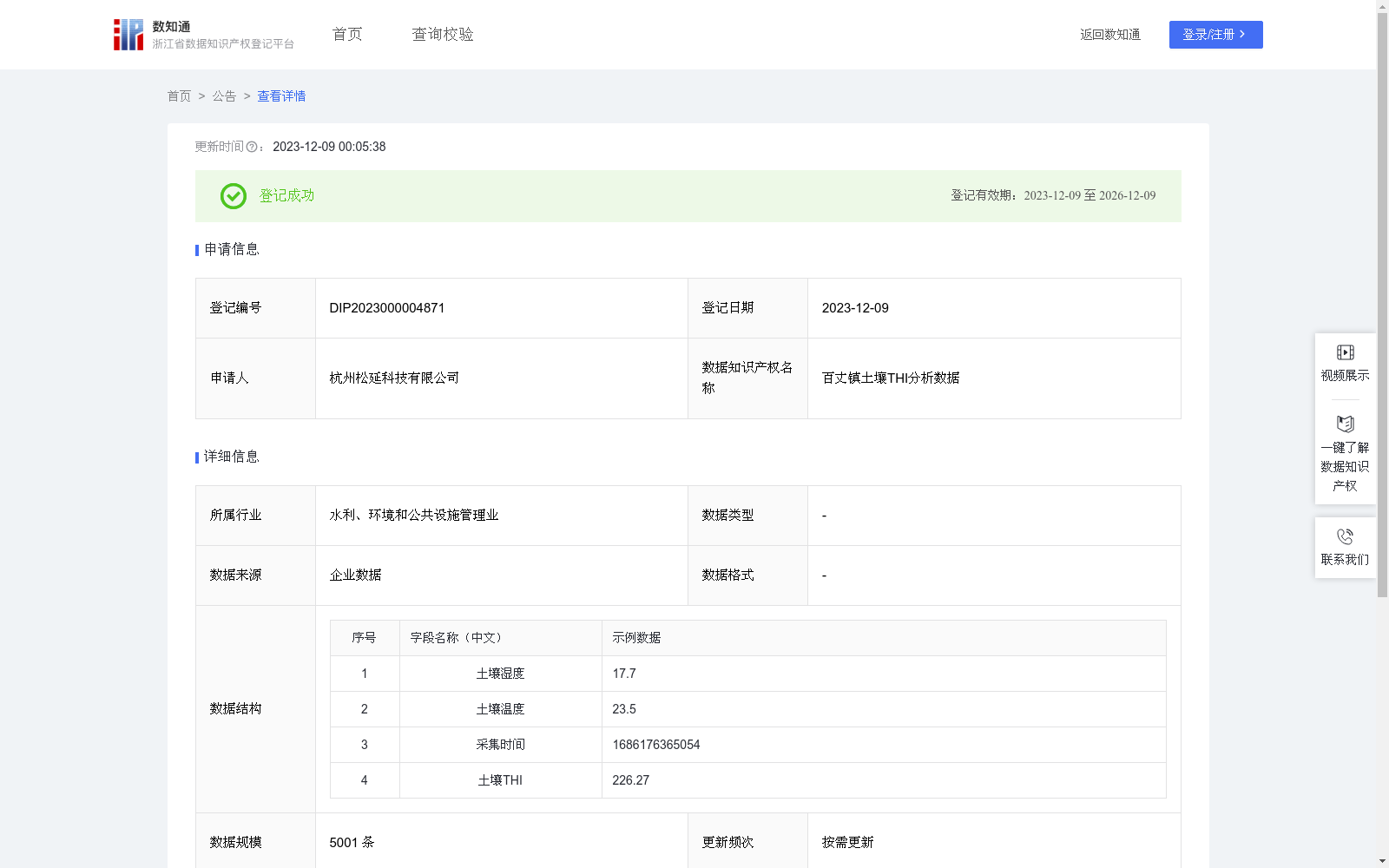Screen dimensions: 1389x868
Task: Click the 采集时间 field name cell
Action: [501, 745]
